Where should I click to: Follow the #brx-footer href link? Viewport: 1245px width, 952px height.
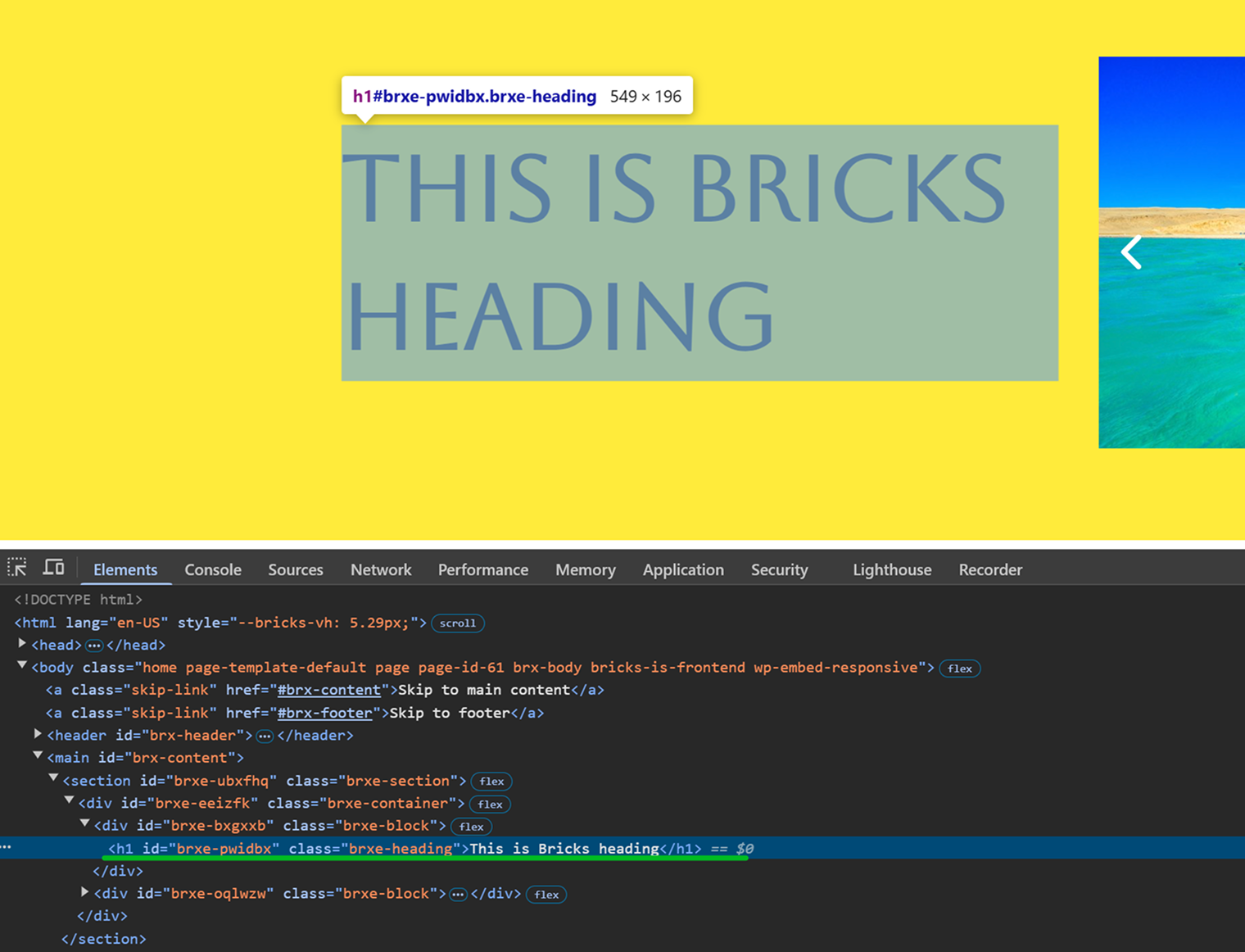click(x=324, y=713)
